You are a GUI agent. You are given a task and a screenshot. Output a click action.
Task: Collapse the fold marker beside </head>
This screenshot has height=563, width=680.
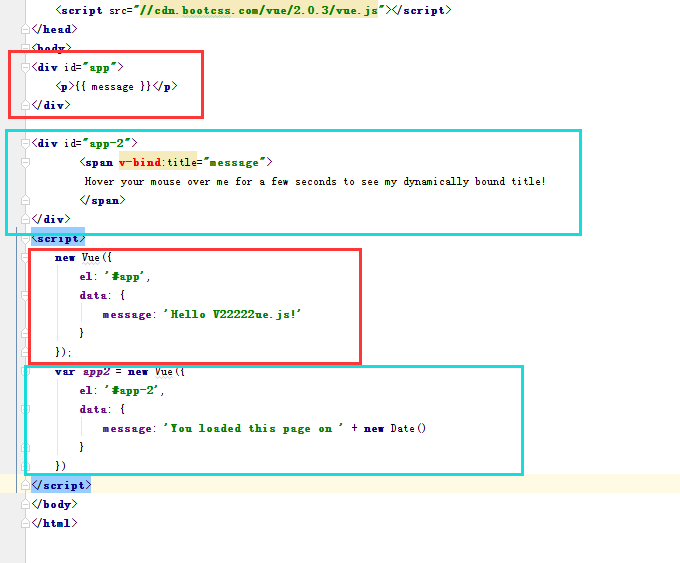[25, 29]
